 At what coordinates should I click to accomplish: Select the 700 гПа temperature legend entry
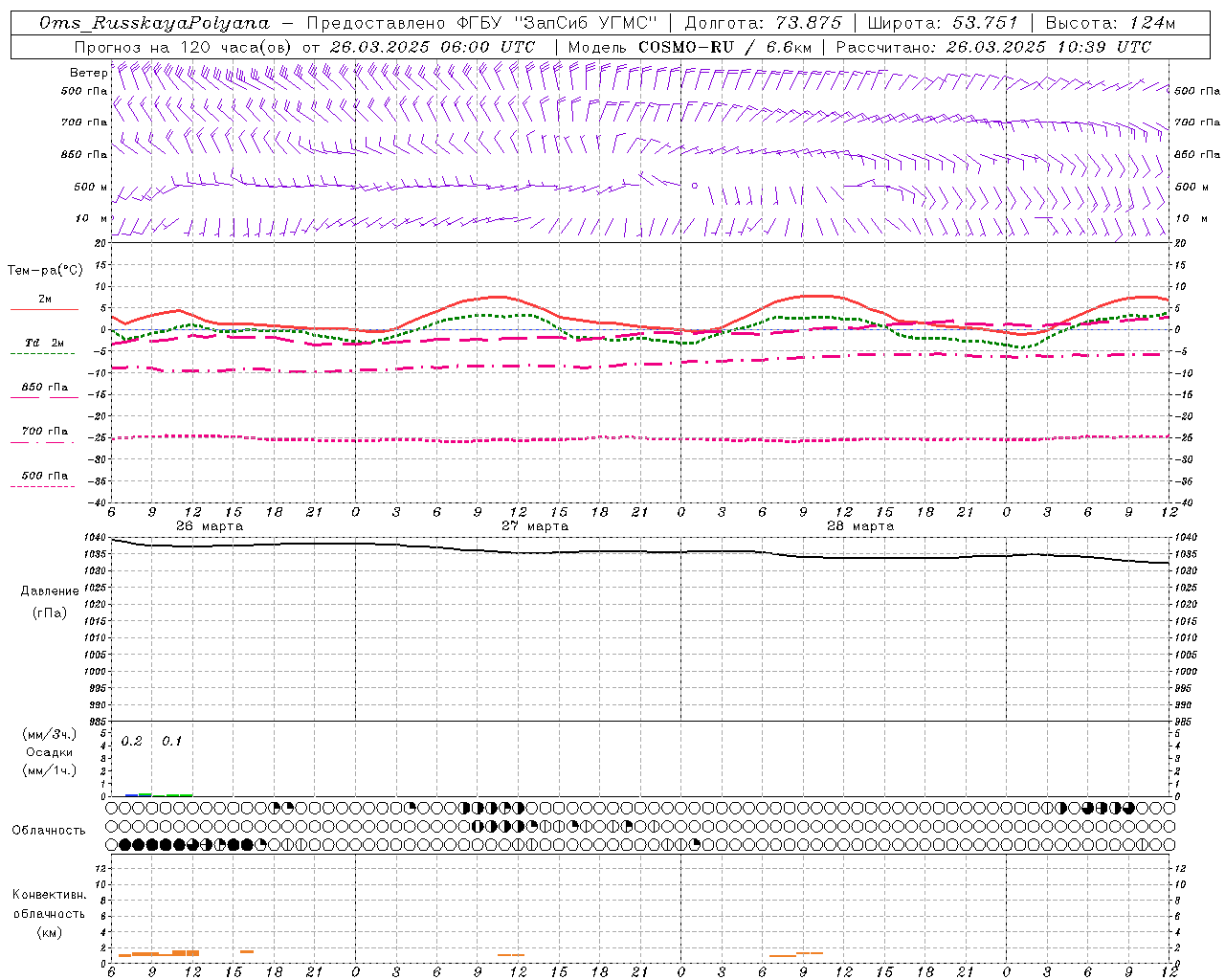44,432
